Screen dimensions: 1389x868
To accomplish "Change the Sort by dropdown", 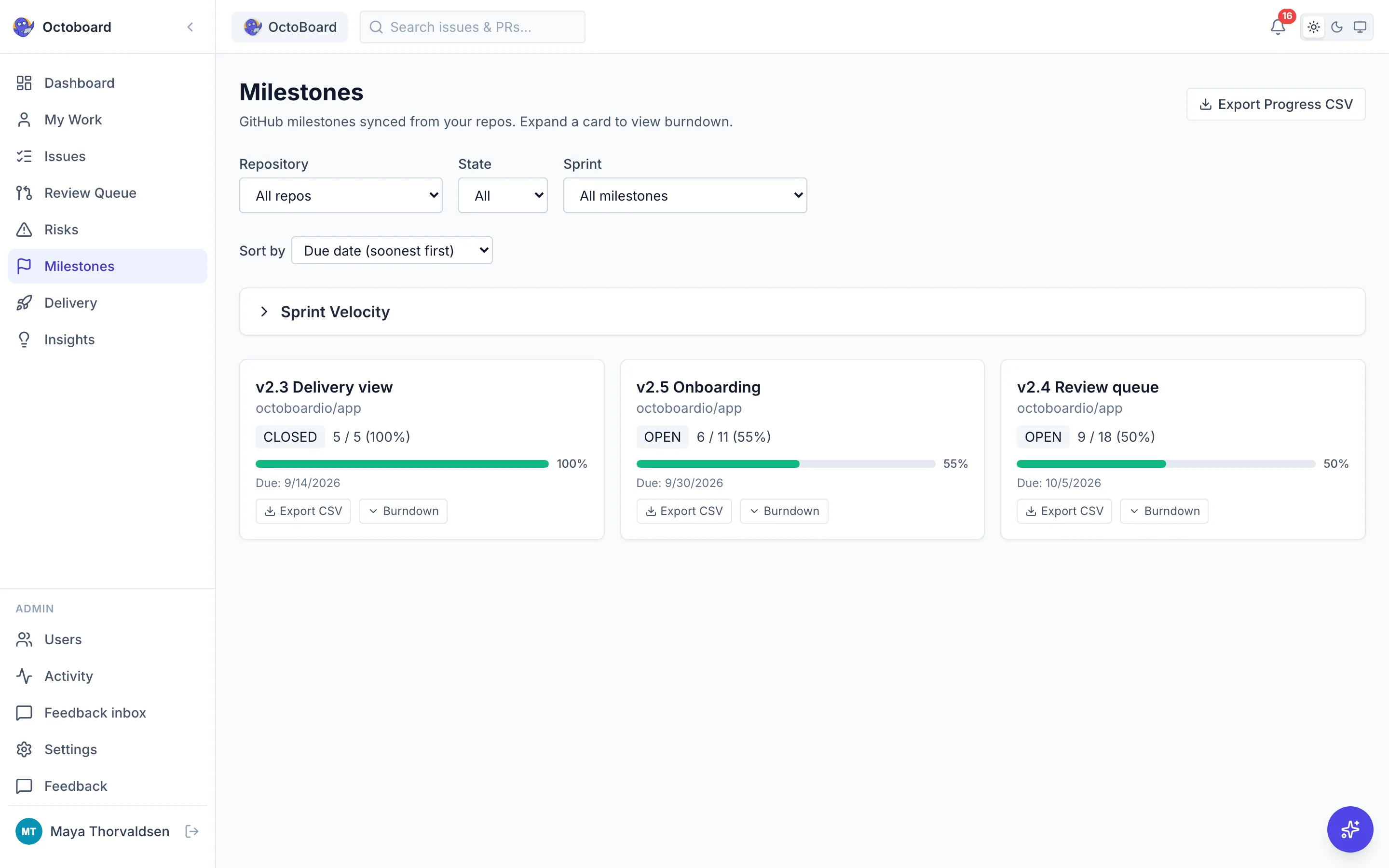I will pyautogui.click(x=392, y=250).
